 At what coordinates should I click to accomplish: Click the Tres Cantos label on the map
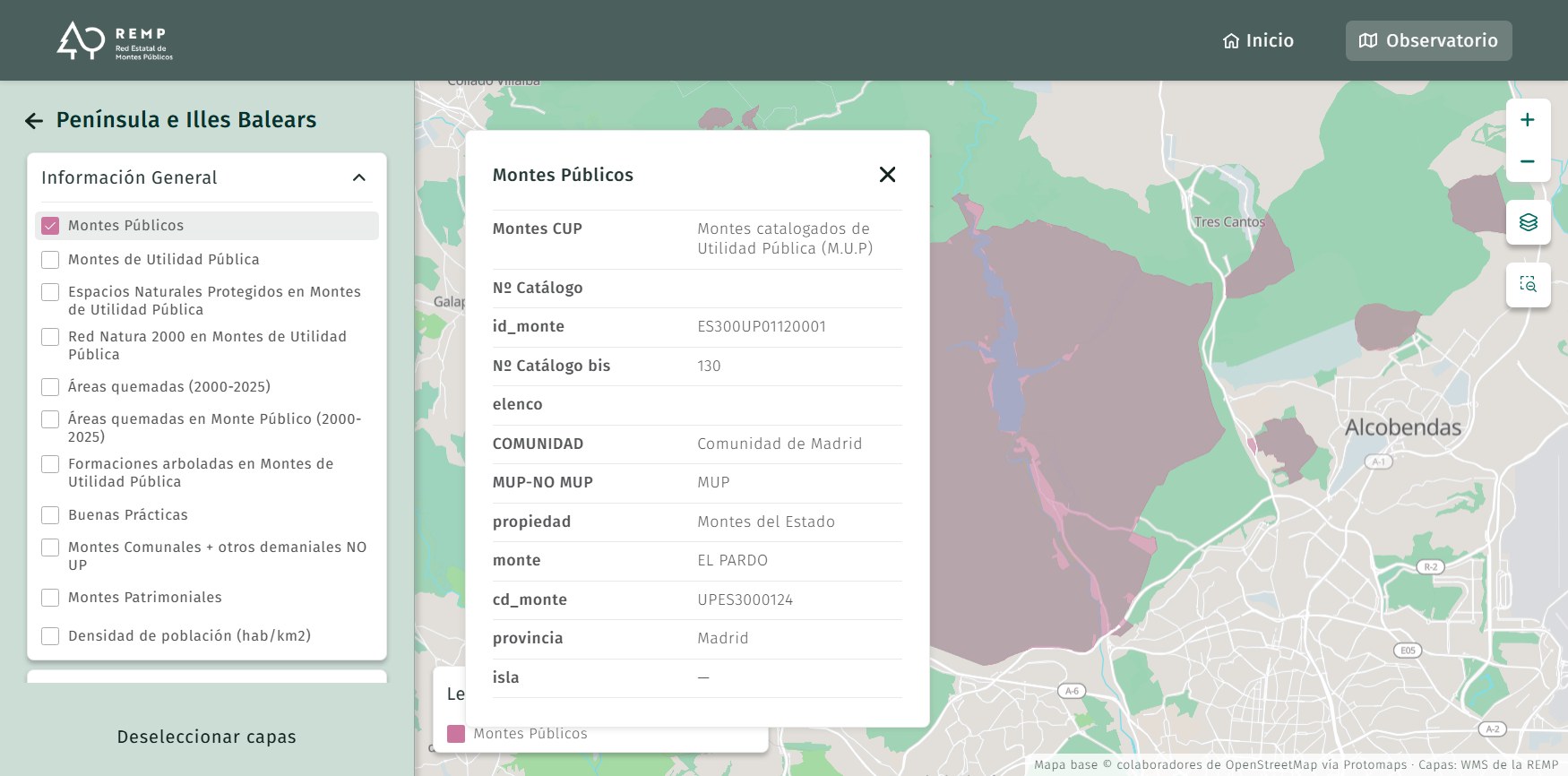1229,222
